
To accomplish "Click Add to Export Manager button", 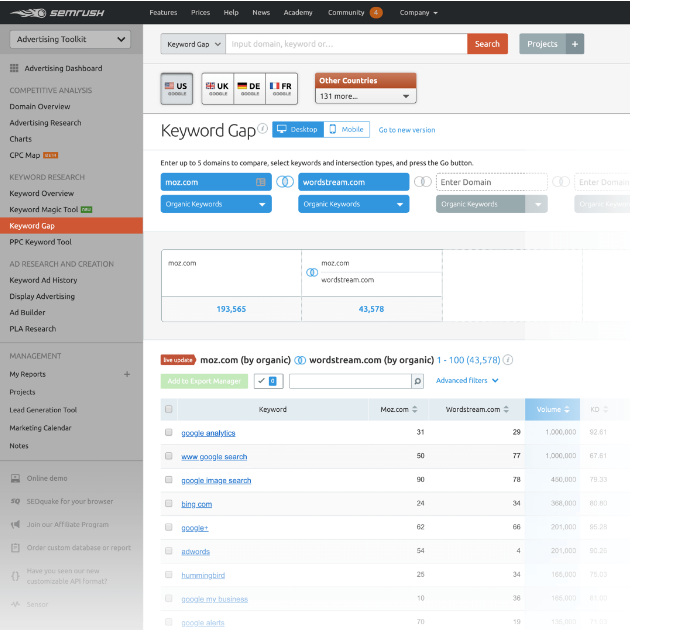I will (204, 381).
